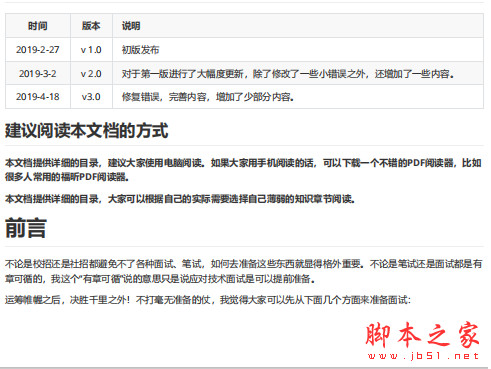This screenshot has height=369, width=491.
Task: Click the sentence about 薄弱的知识章节阅读
Action: click(180, 199)
